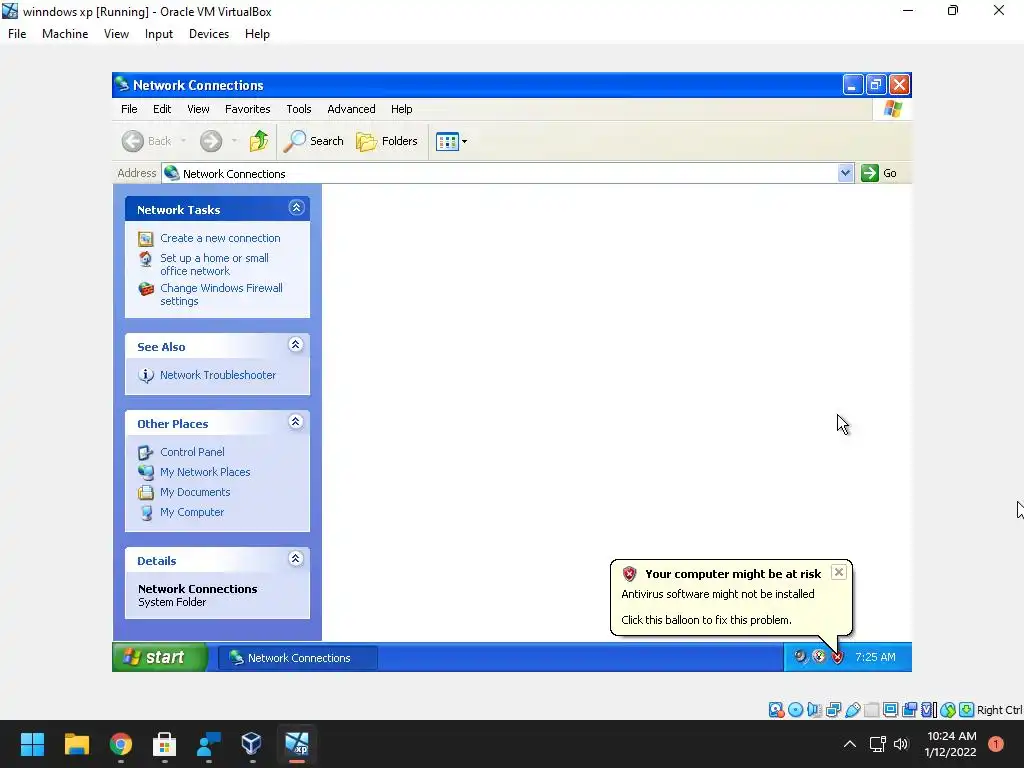Open the VirtualBox Machine menu
Viewport: 1024px width, 768px height.
pos(65,34)
